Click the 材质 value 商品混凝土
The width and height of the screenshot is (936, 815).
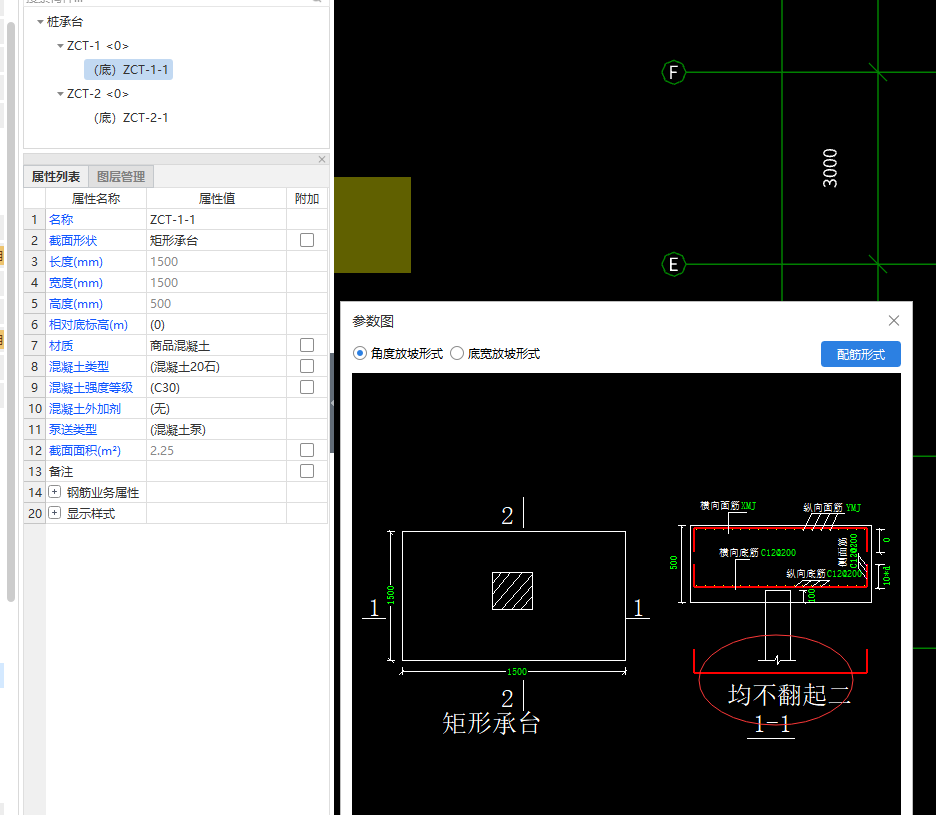216,346
